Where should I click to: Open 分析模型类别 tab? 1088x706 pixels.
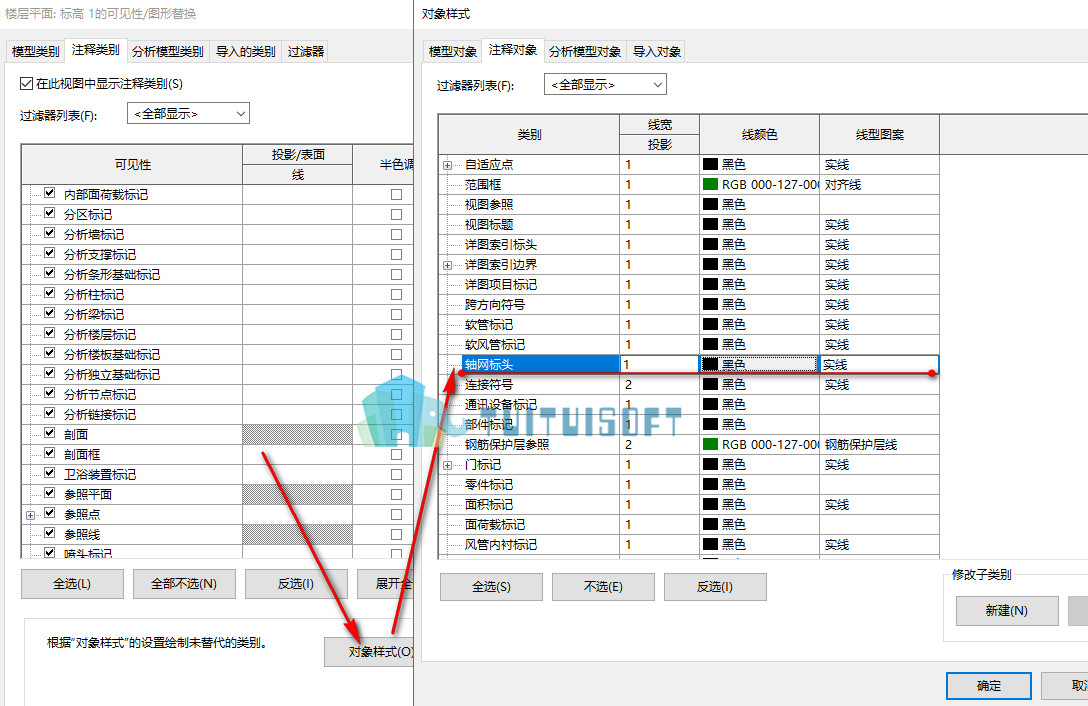[x=167, y=51]
